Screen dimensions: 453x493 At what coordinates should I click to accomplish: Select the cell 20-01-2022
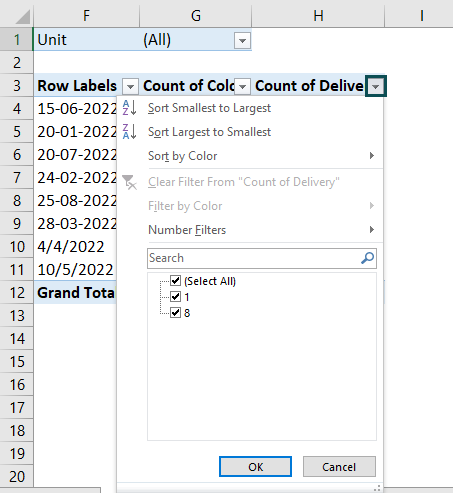click(x=75, y=132)
